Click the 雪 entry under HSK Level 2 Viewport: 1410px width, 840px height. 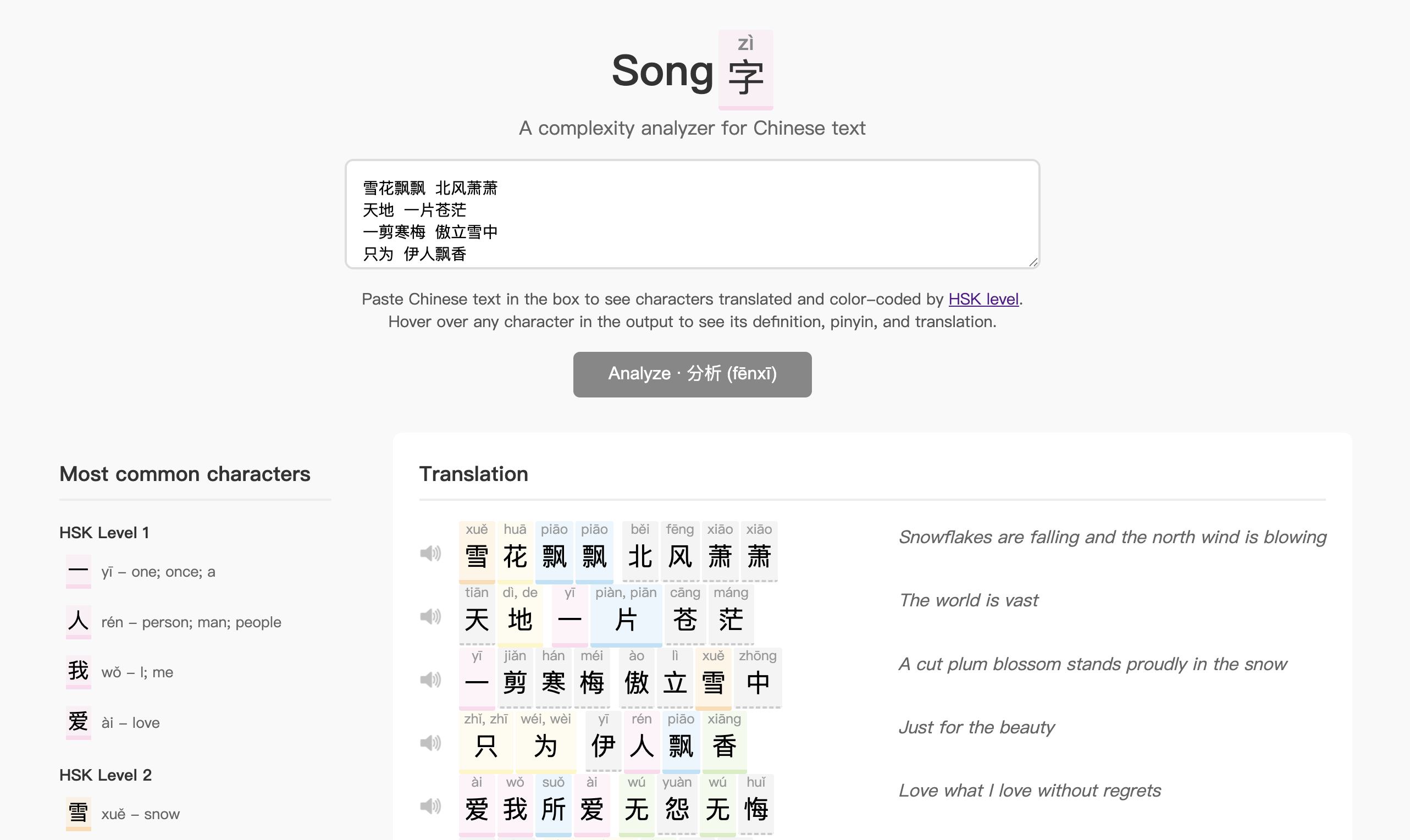coord(78,814)
